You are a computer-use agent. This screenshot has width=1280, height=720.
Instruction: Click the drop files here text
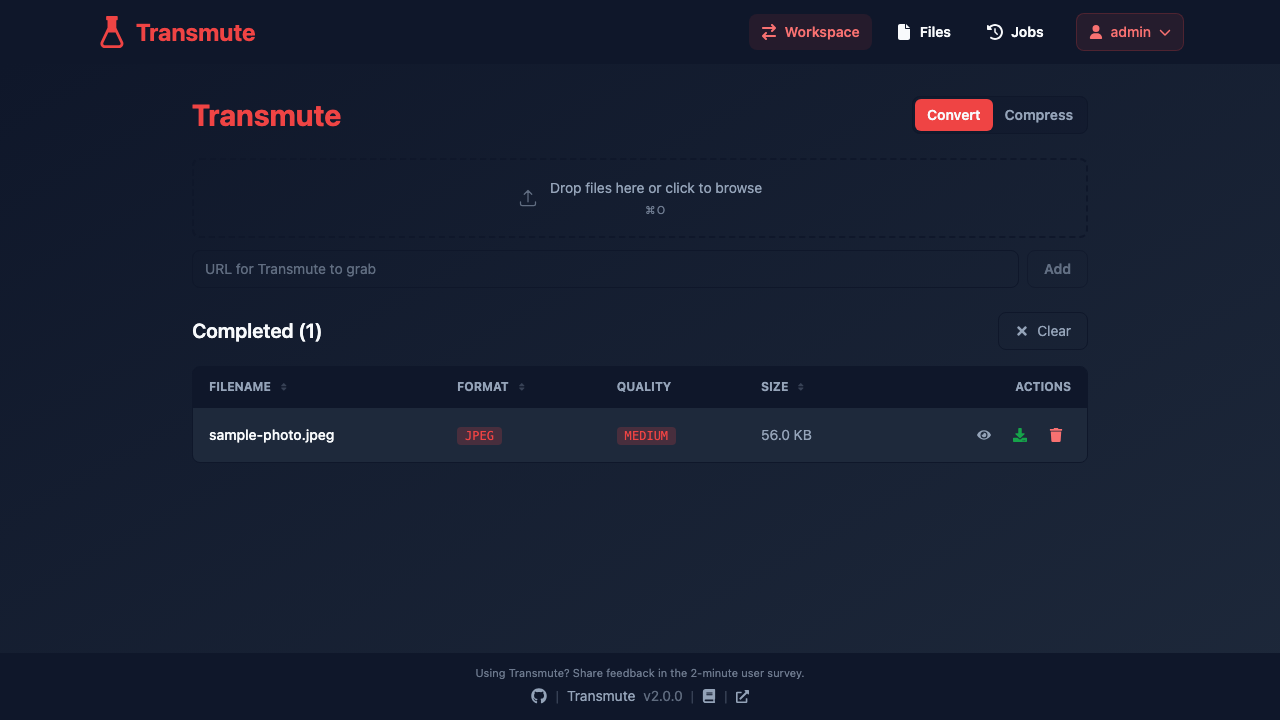point(656,188)
